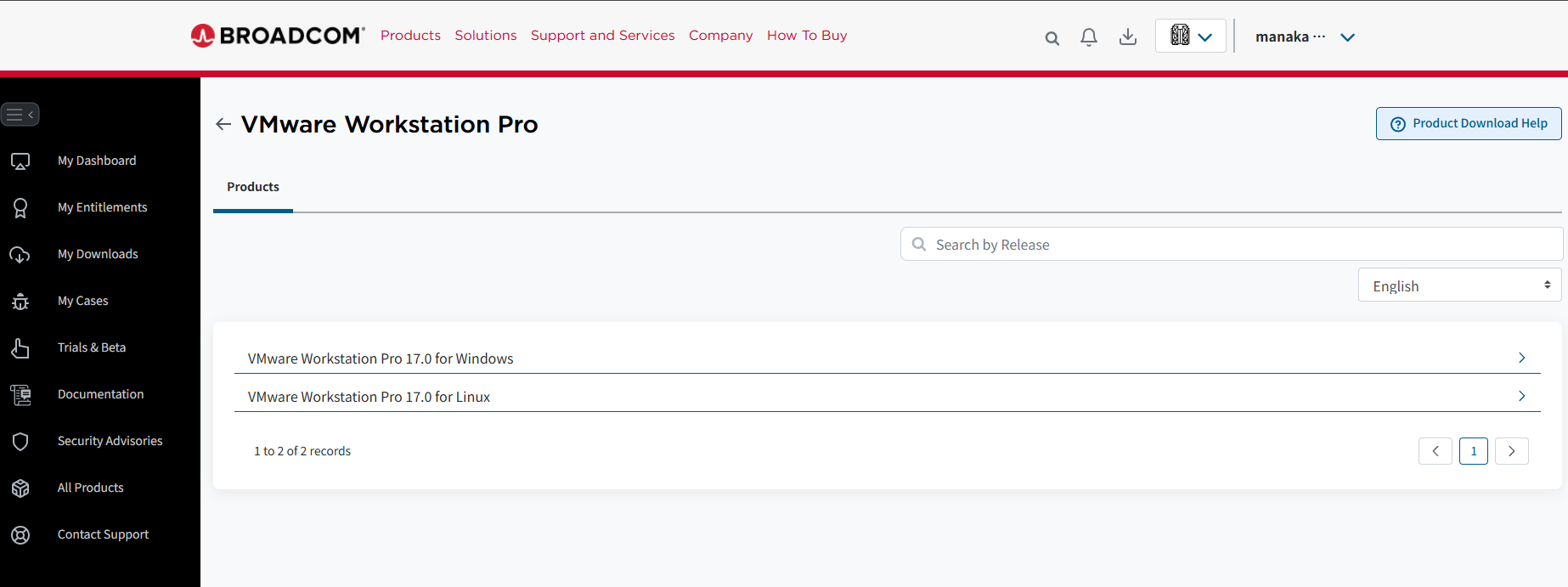Open the notifications bell icon
Image resolution: width=1568 pixels, height=587 pixels.
tap(1088, 37)
